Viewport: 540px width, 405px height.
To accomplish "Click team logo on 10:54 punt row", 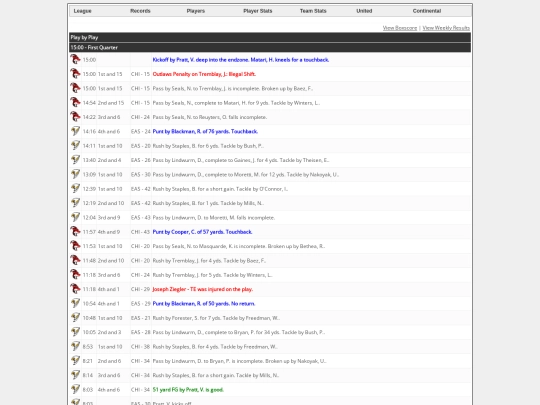I will point(75,303).
